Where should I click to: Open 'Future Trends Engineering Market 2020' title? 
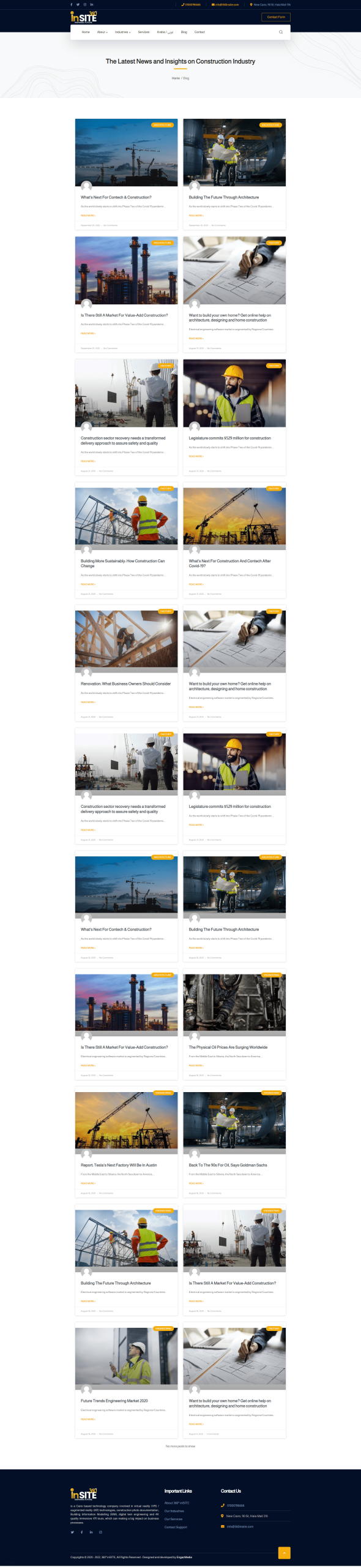(114, 1401)
